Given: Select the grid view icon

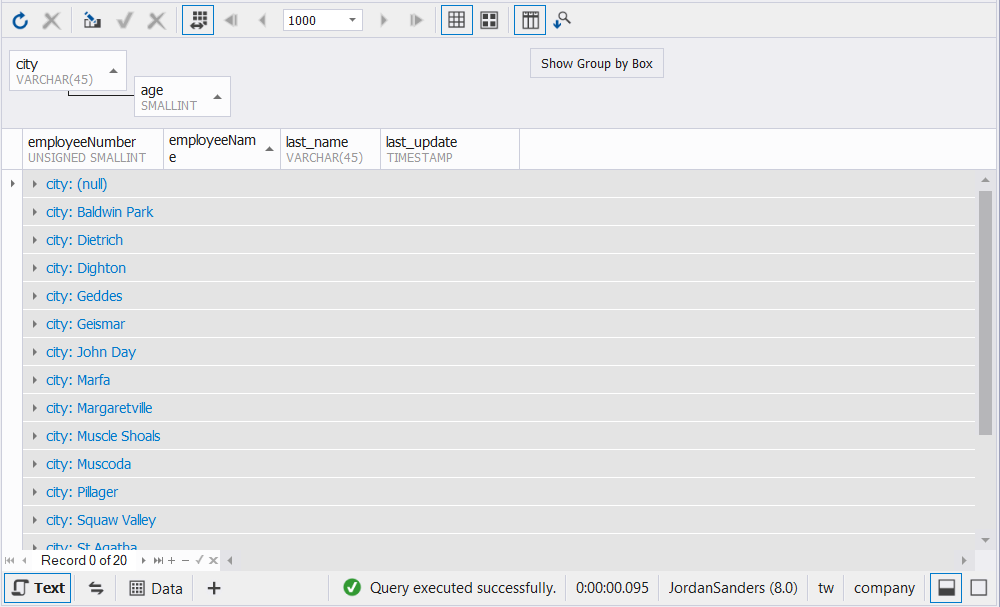Looking at the screenshot, I should 456,20.
